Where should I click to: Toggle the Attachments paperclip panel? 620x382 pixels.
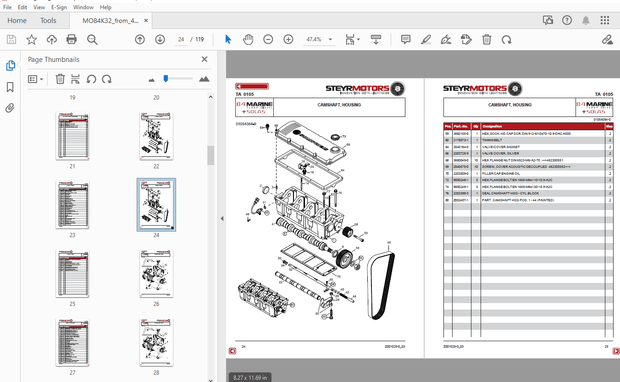tap(10, 108)
